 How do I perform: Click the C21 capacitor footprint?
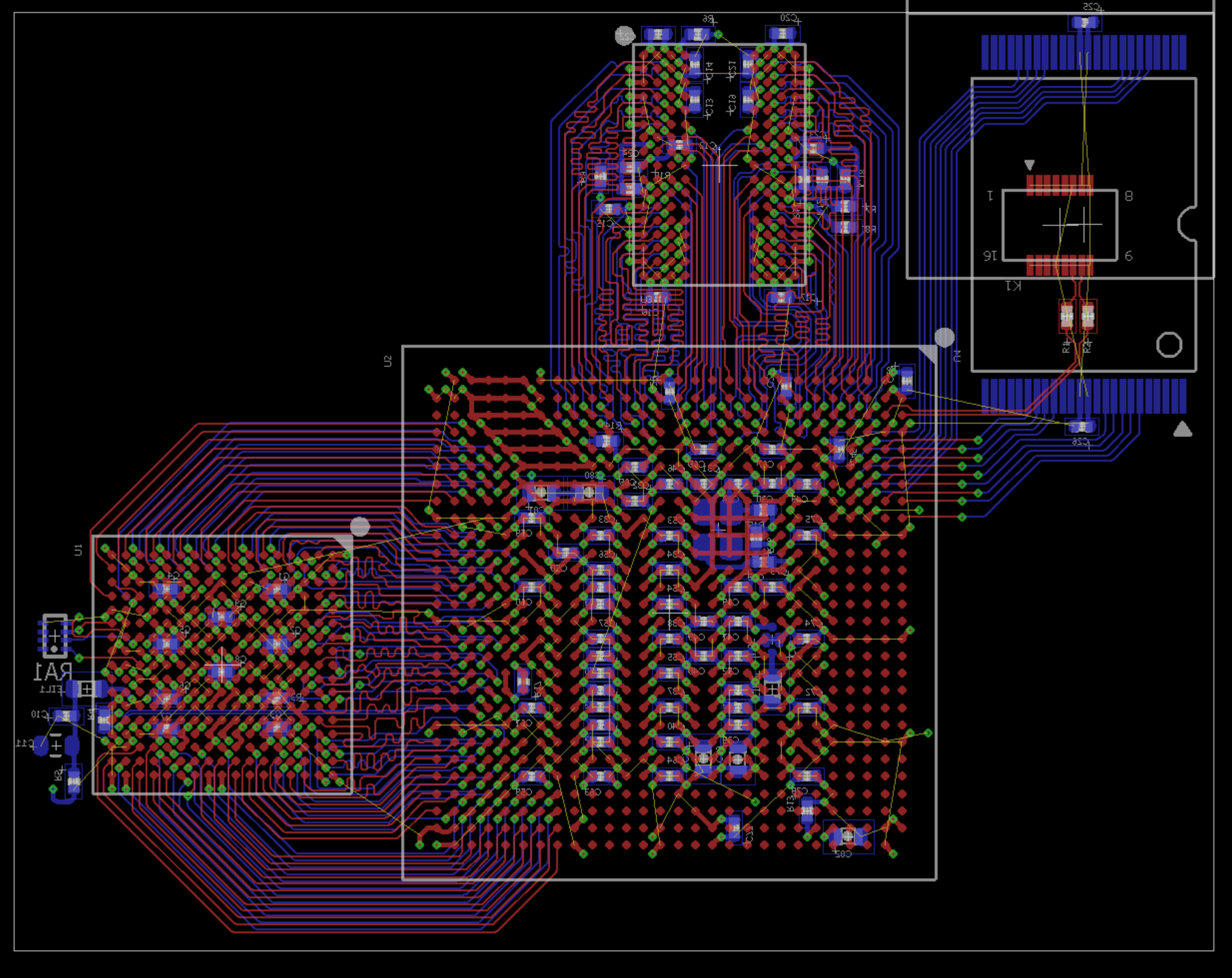pyautogui.click(x=748, y=65)
